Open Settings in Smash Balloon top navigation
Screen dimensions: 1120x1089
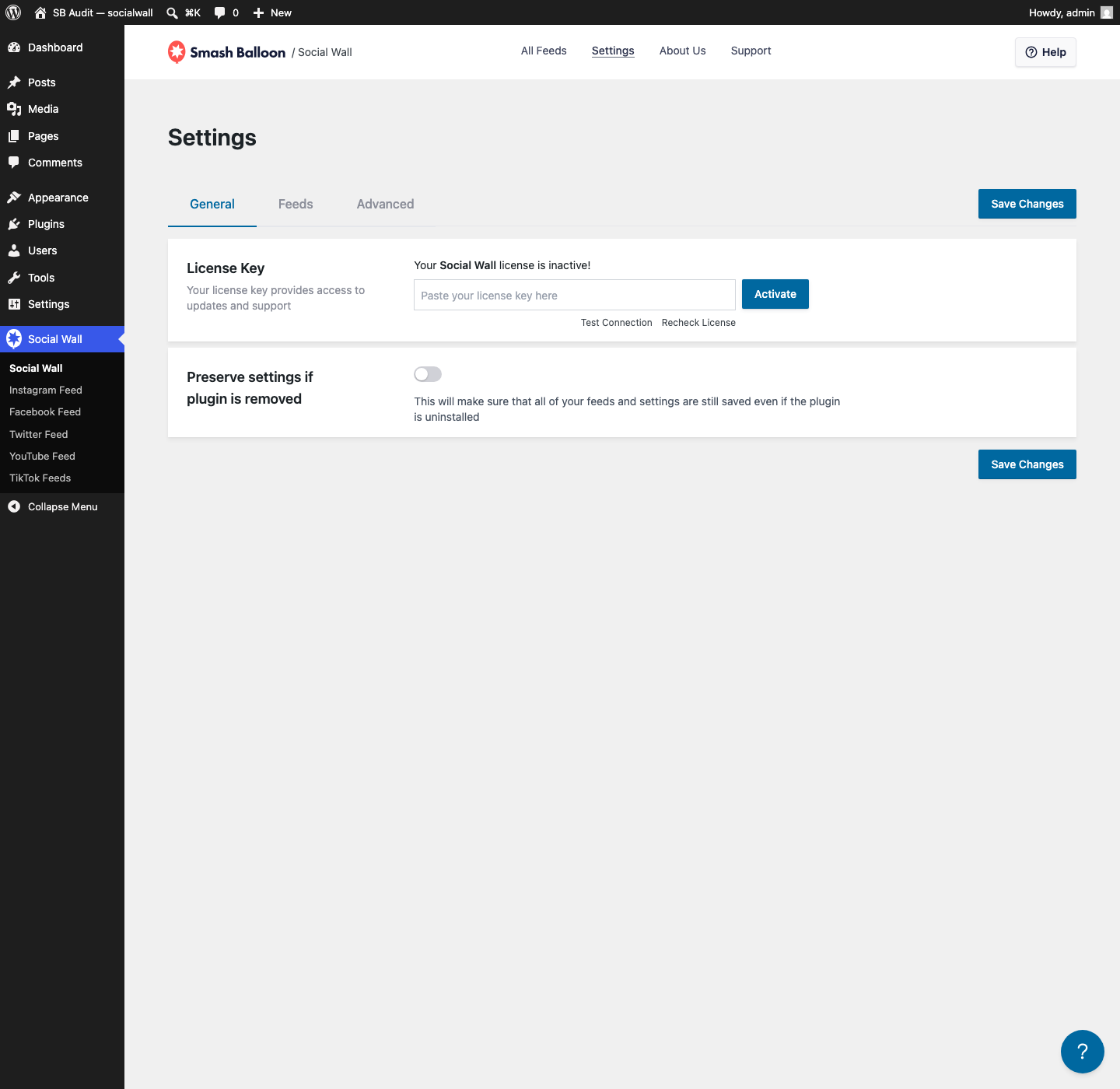coord(613,51)
